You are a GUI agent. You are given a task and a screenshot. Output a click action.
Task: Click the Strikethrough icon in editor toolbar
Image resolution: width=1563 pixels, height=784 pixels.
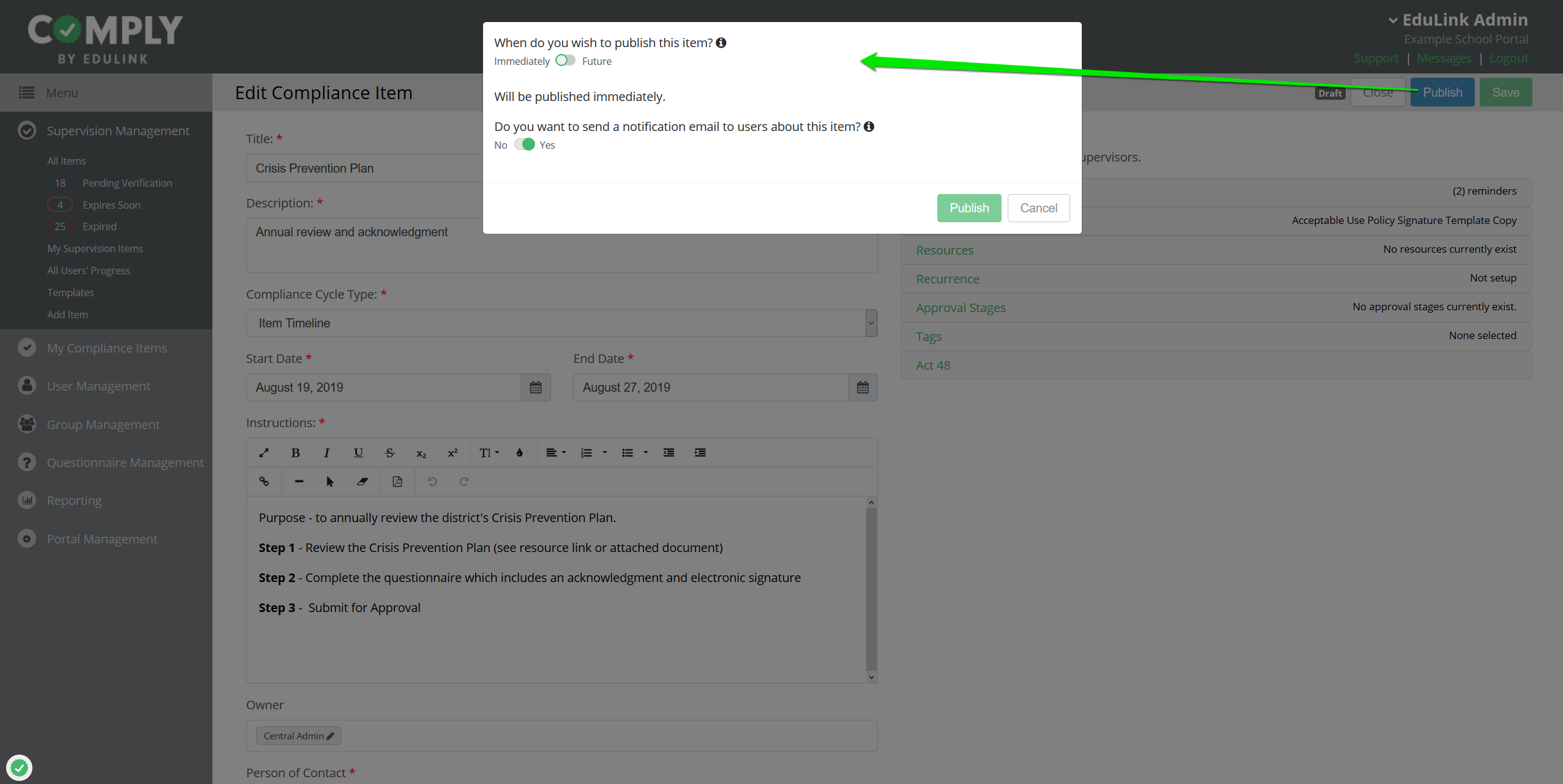pyautogui.click(x=389, y=453)
